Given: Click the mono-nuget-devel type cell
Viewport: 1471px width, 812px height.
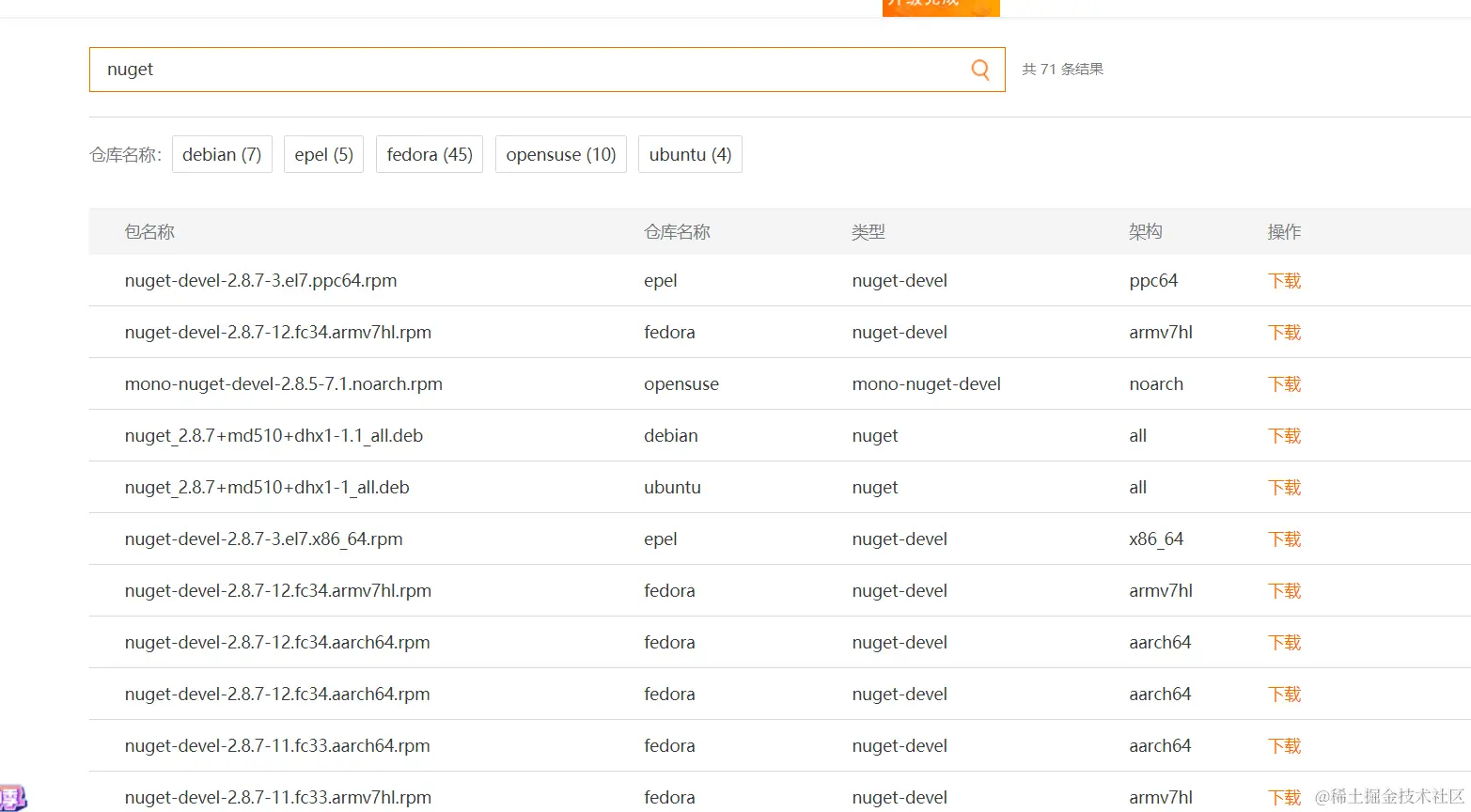Looking at the screenshot, I should pos(926,384).
